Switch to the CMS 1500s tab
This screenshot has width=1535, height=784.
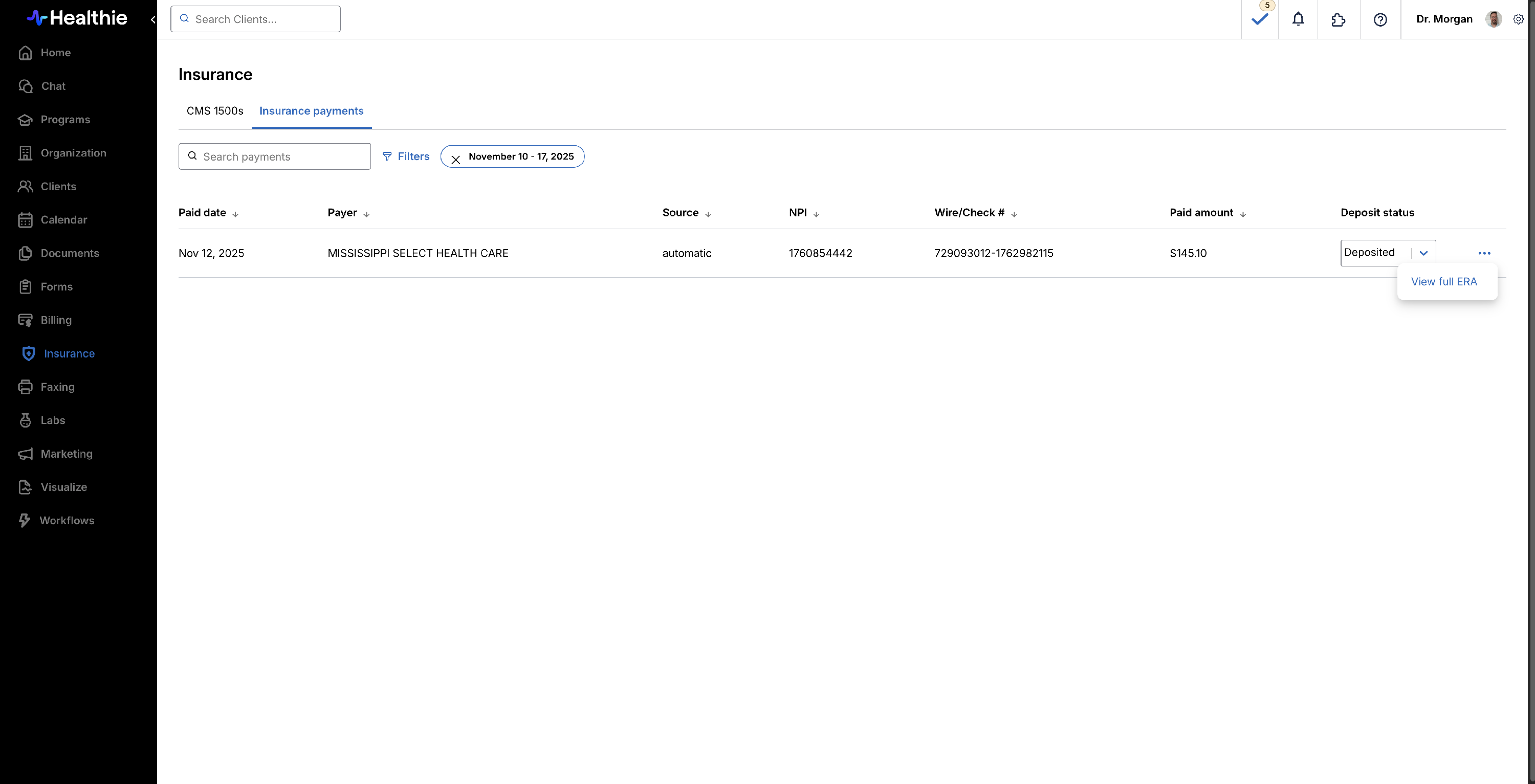click(x=214, y=111)
